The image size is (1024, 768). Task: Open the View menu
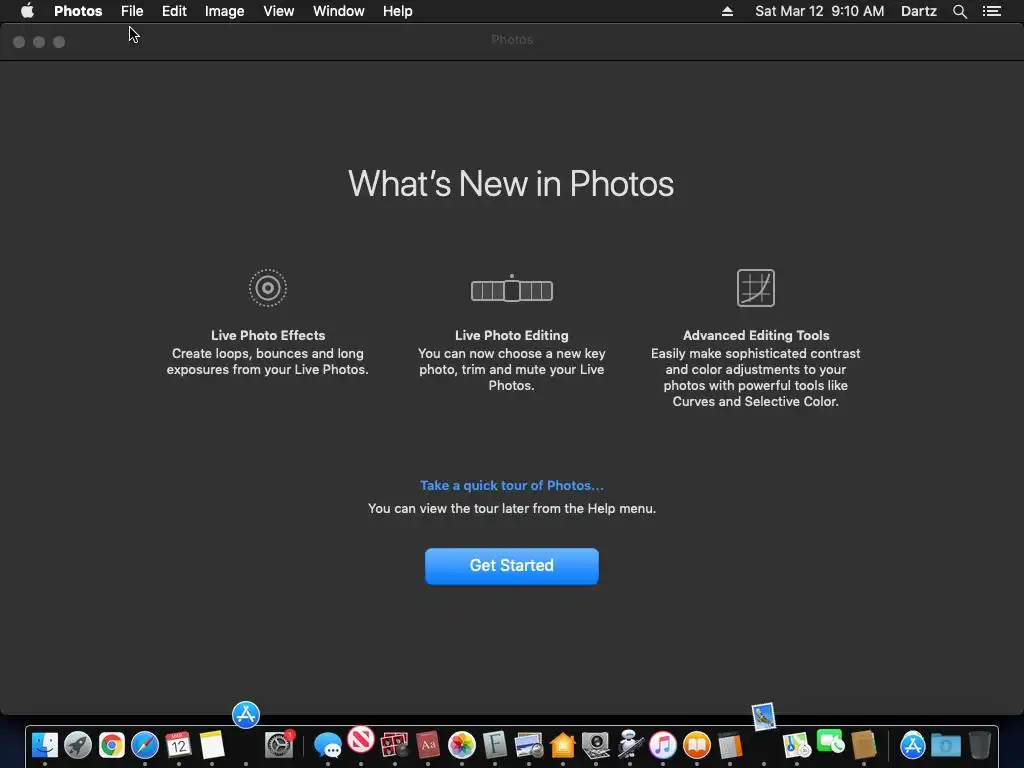[278, 11]
